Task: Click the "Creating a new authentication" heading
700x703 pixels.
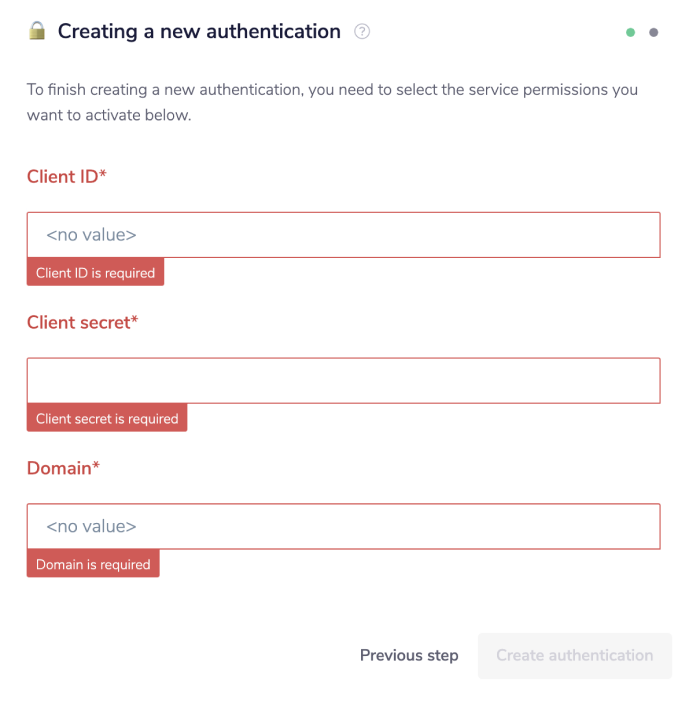Action: 199,32
